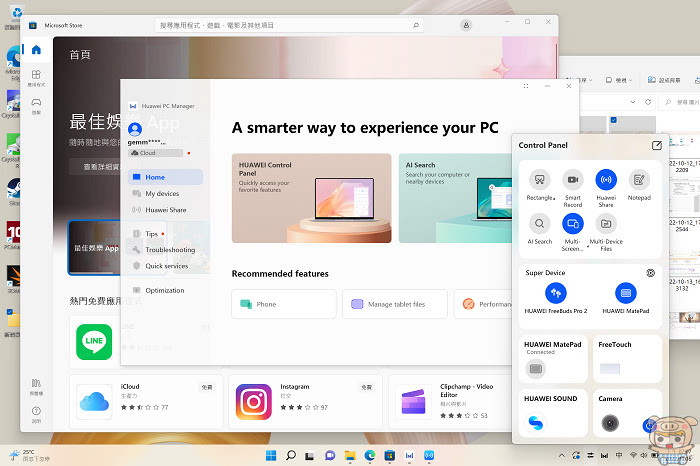700x466 pixels.
Task: Click the Performance recommended feature button
Action: click(483, 304)
